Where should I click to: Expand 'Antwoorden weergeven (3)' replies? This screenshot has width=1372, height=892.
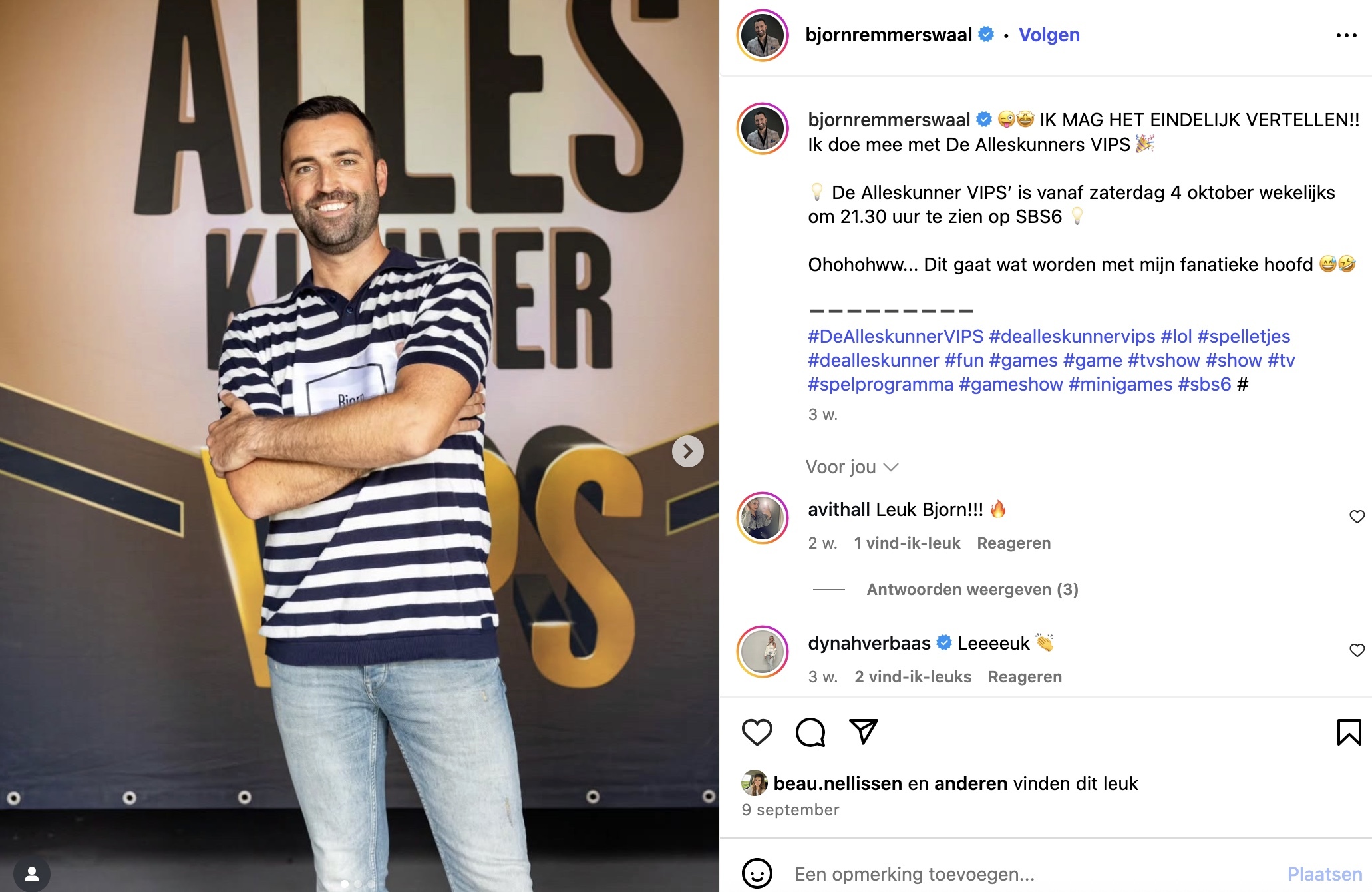point(972,590)
